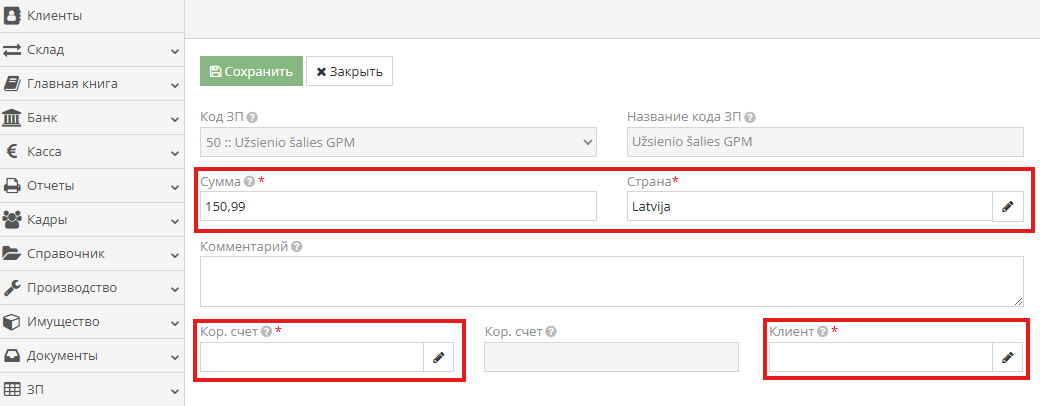Image resolution: width=1040 pixels, height=406 pixels.
Task: Open the Клиенты menu item
Action: coord(92,15)
